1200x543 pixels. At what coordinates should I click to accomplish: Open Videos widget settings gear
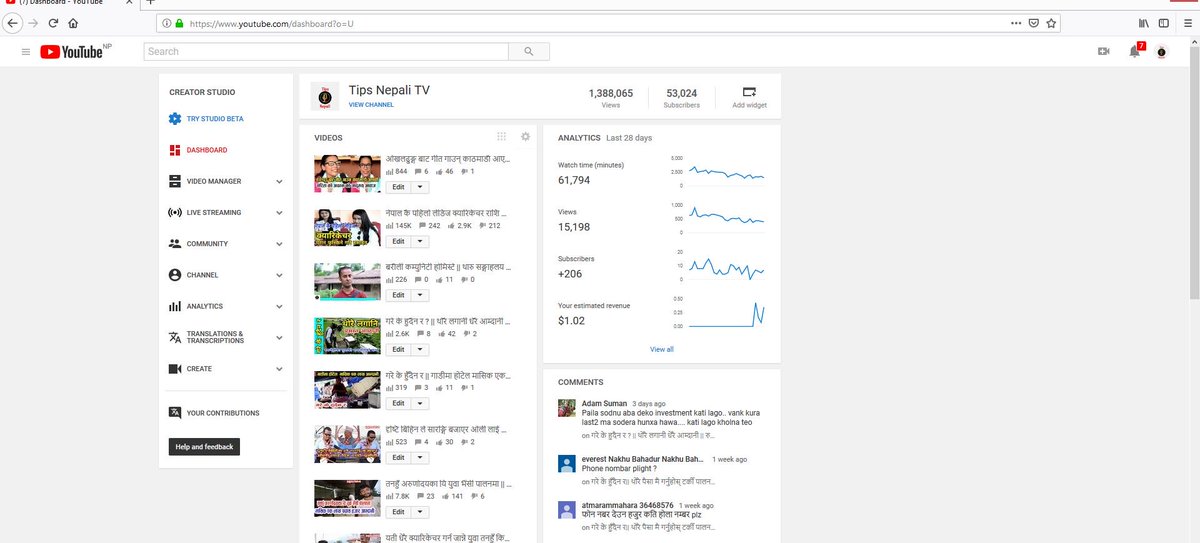pos(525,137)
